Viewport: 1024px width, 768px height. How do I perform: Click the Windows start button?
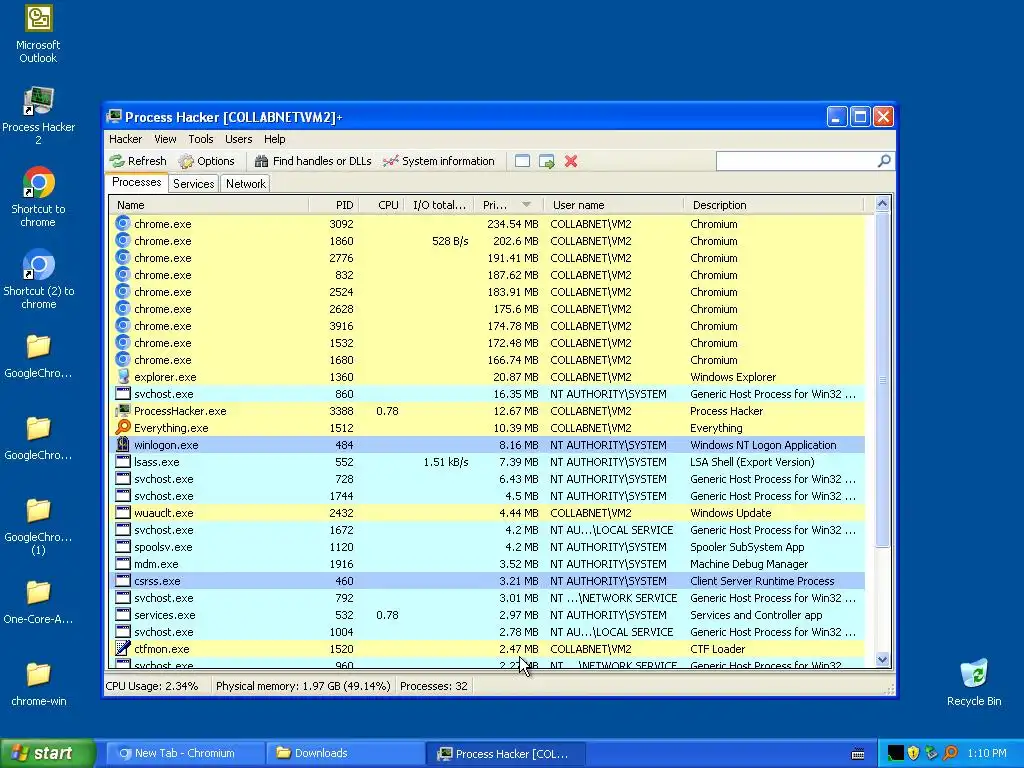tap(48, 753)
